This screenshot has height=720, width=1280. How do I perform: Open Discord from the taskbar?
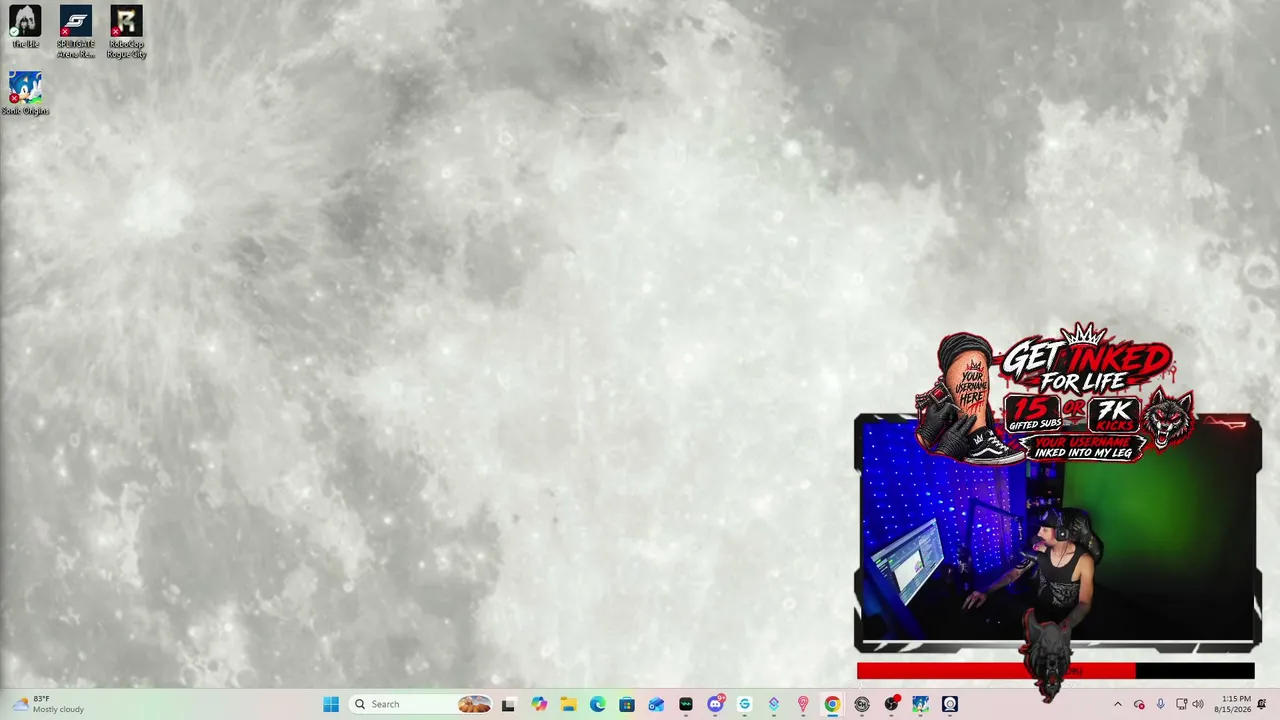(x=715, y=704)
